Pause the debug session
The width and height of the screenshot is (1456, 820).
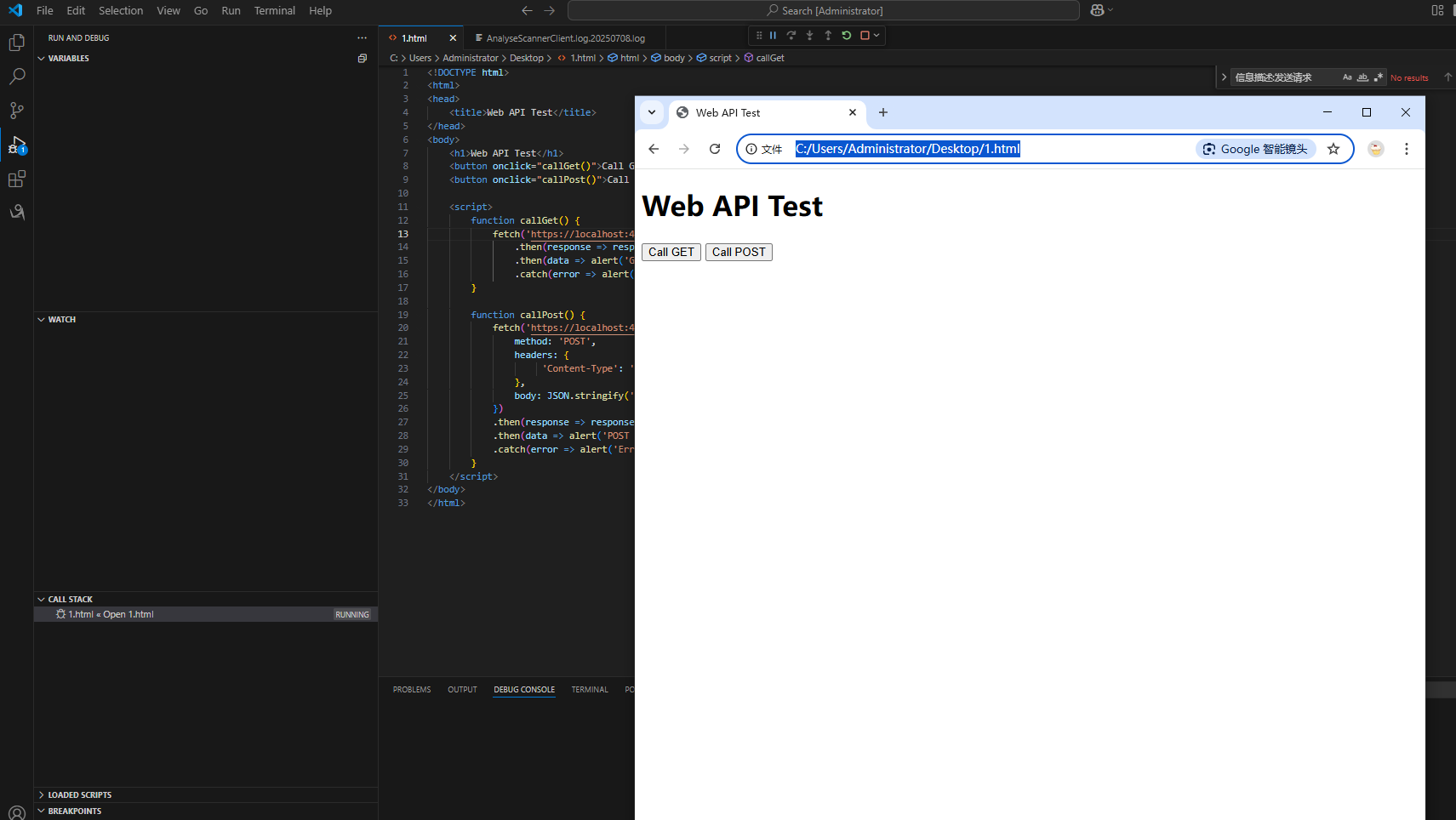(x=773, y=36)
